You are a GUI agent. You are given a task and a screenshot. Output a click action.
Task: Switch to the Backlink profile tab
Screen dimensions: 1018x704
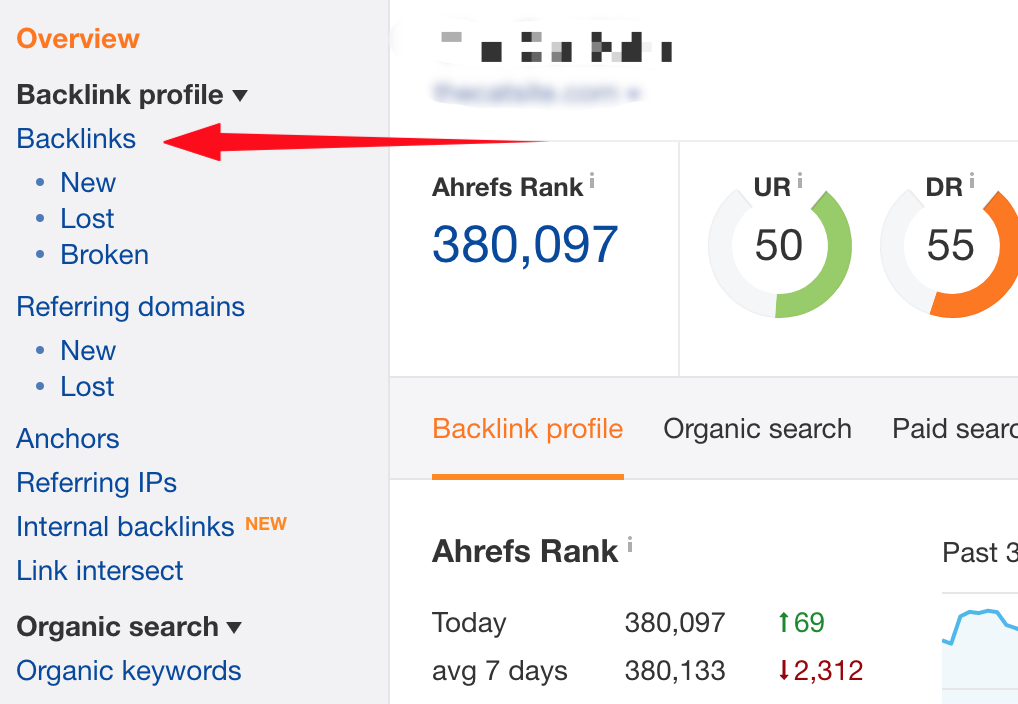tap(528, 429)
